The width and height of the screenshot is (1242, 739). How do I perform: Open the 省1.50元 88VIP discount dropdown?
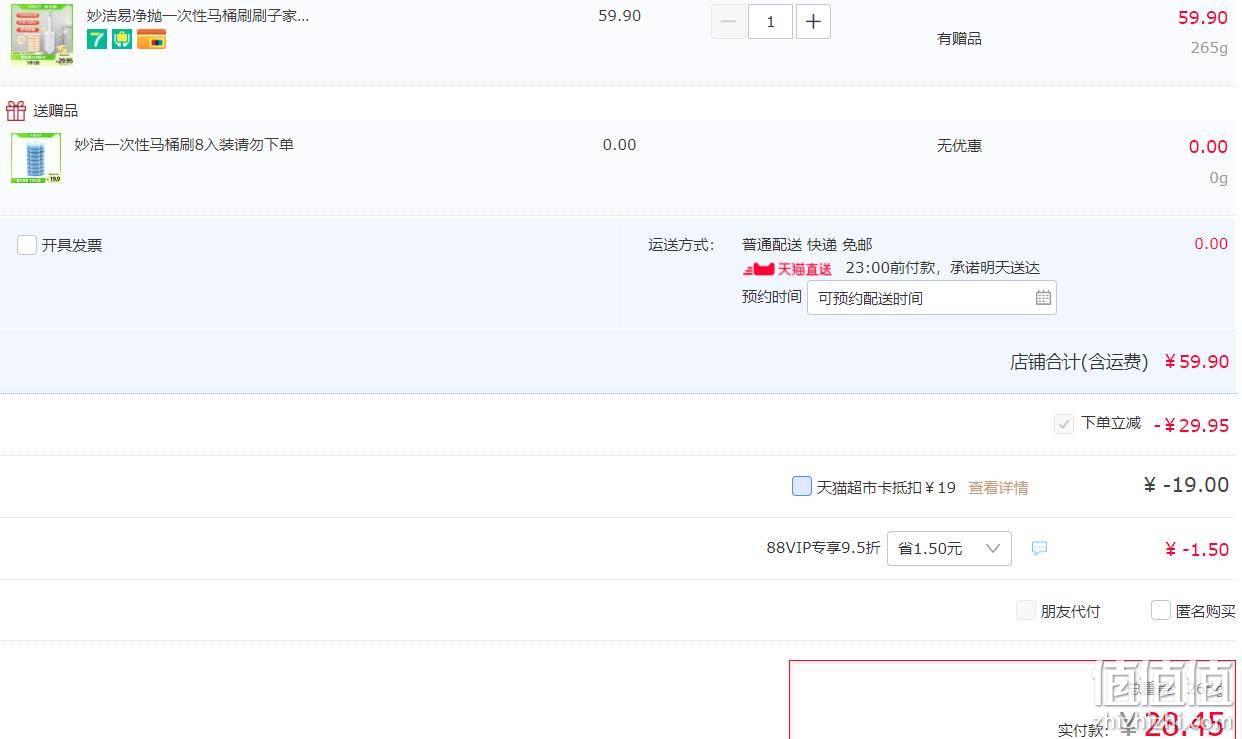coord(949,548)
